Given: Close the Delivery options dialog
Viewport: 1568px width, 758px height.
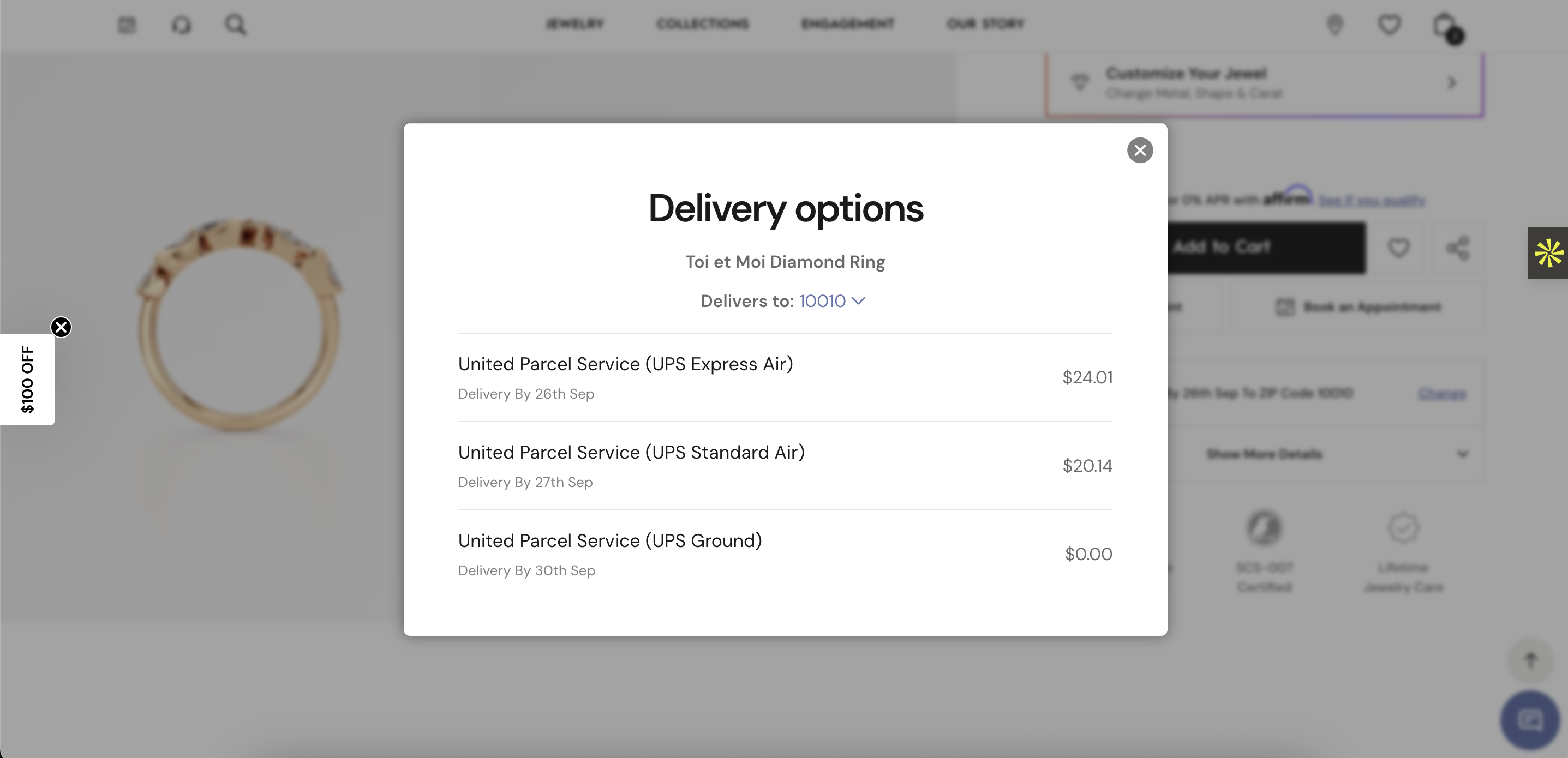Looking at the screenshot, I should [1140, 151].
